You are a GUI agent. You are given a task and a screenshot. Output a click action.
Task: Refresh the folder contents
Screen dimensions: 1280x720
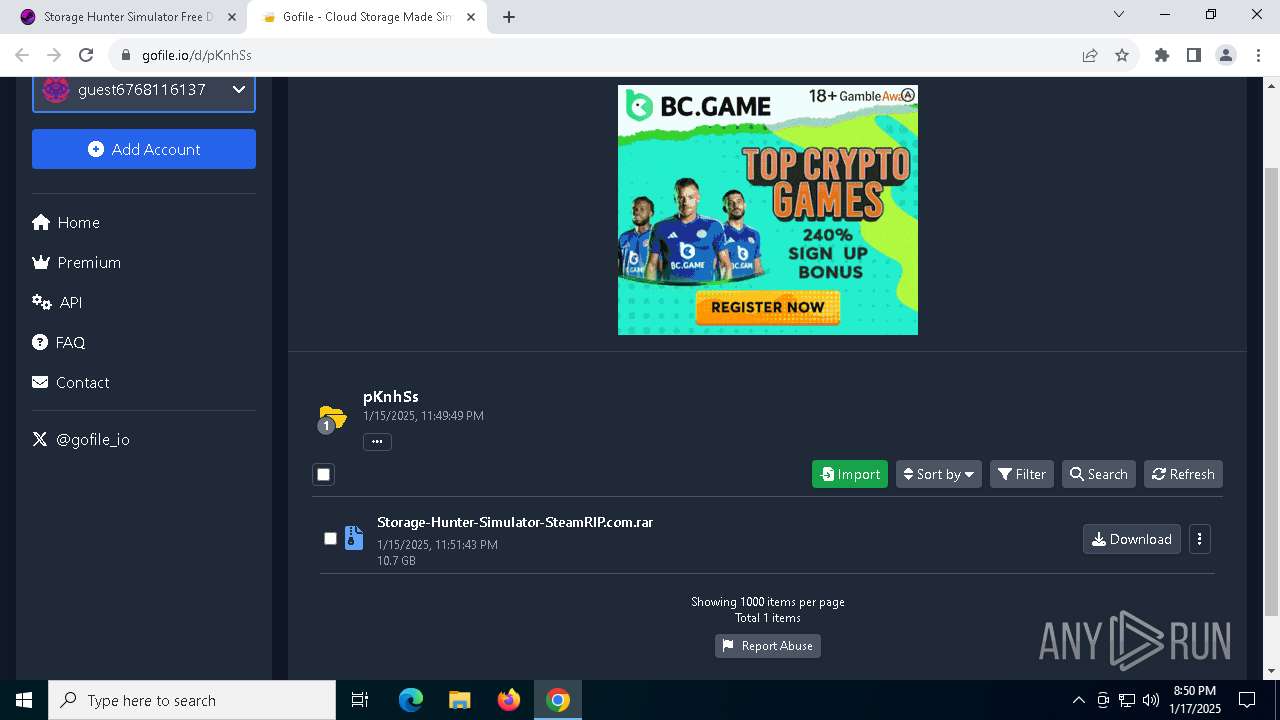[x=1183, y=474]
